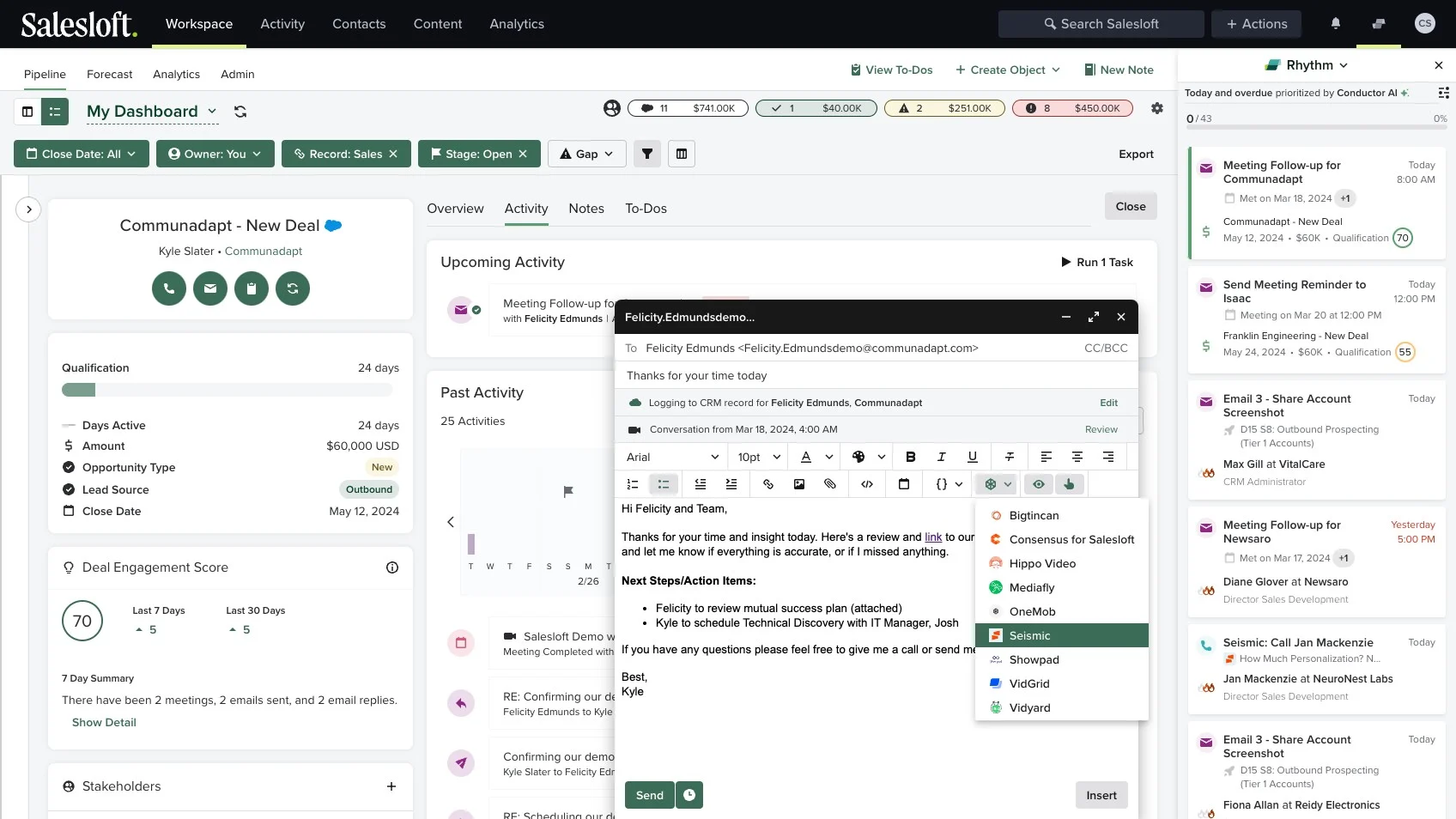Decrease indent in email editor
The image size is (1456, 819).
701,484
